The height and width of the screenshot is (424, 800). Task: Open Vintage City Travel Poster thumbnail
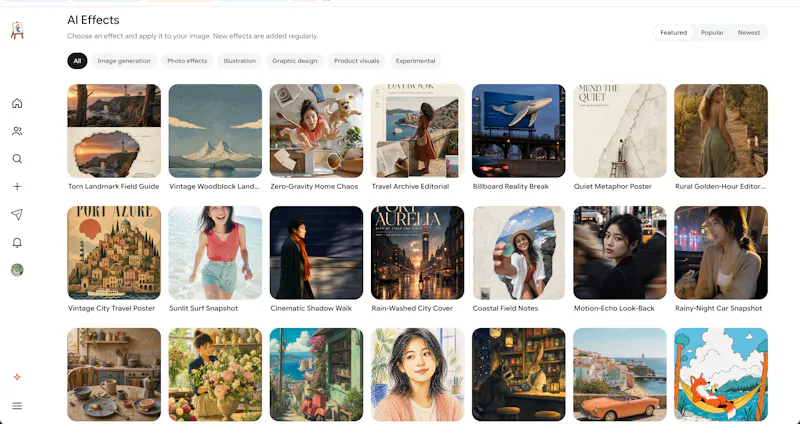click(x=114, y=253)
